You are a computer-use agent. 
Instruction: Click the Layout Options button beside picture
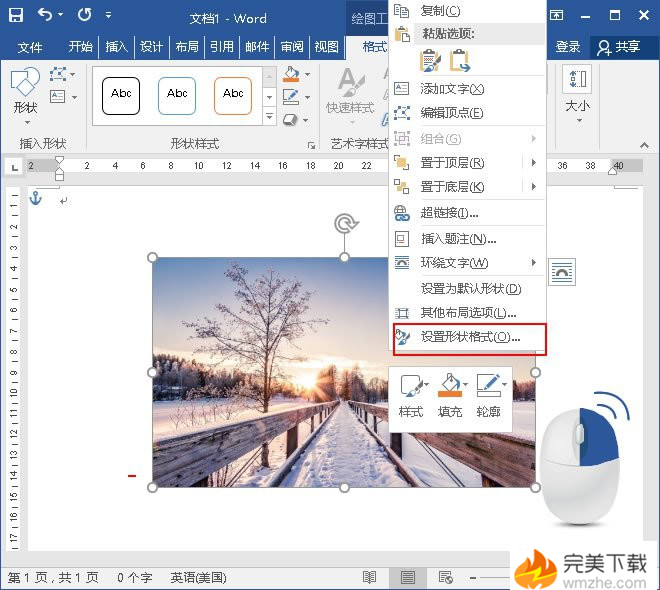[x=562, y=272]
